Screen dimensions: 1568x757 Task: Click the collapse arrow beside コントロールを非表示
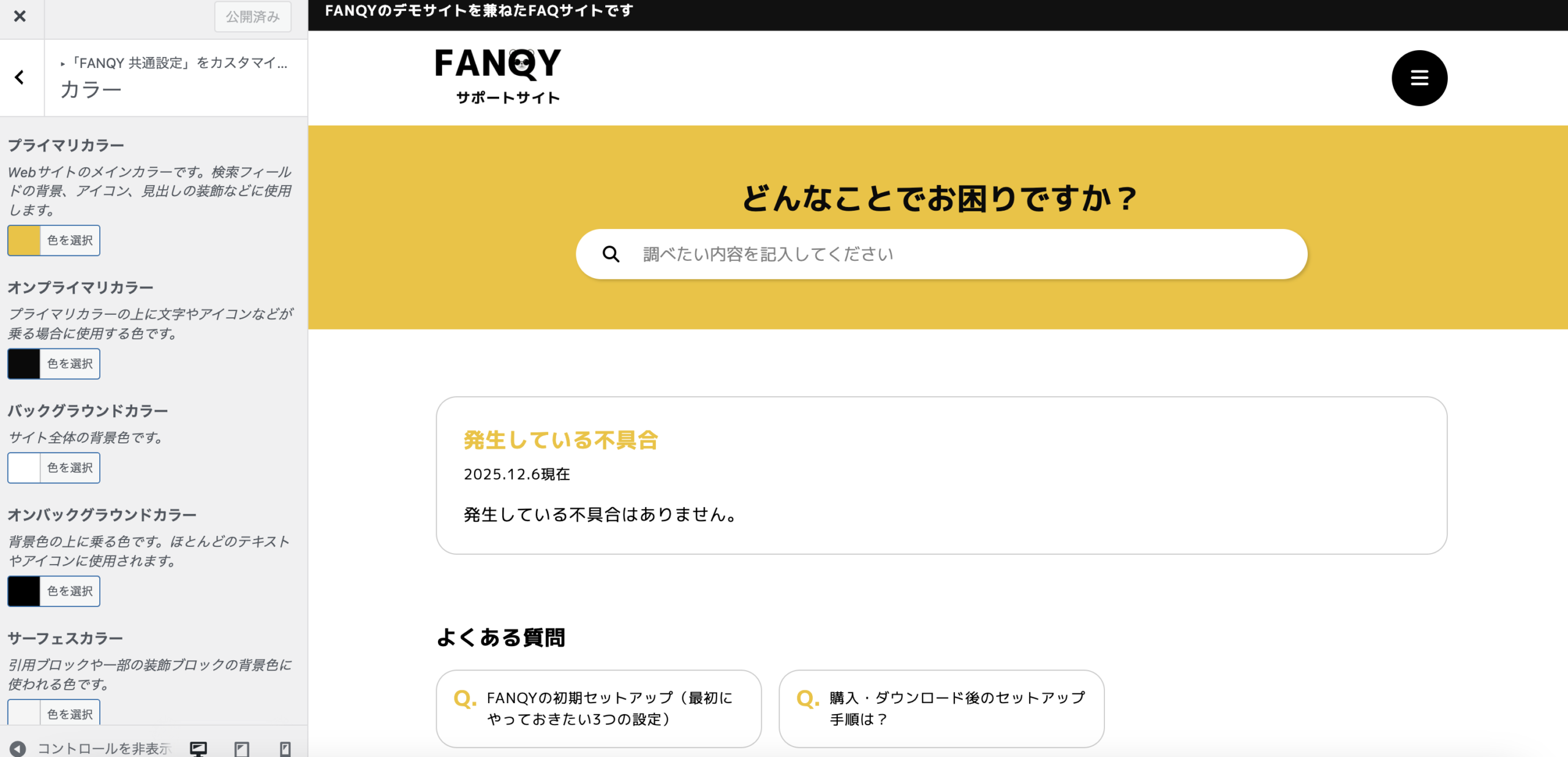pyautogui.click(x=18, y=748)
